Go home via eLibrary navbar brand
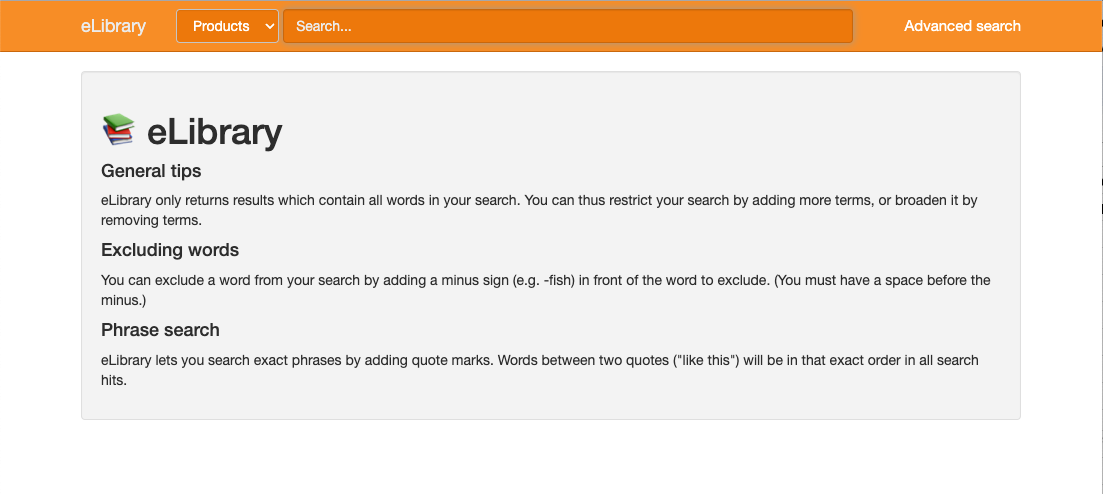Viewport: 1103px width, 494px height. point(113,26)
